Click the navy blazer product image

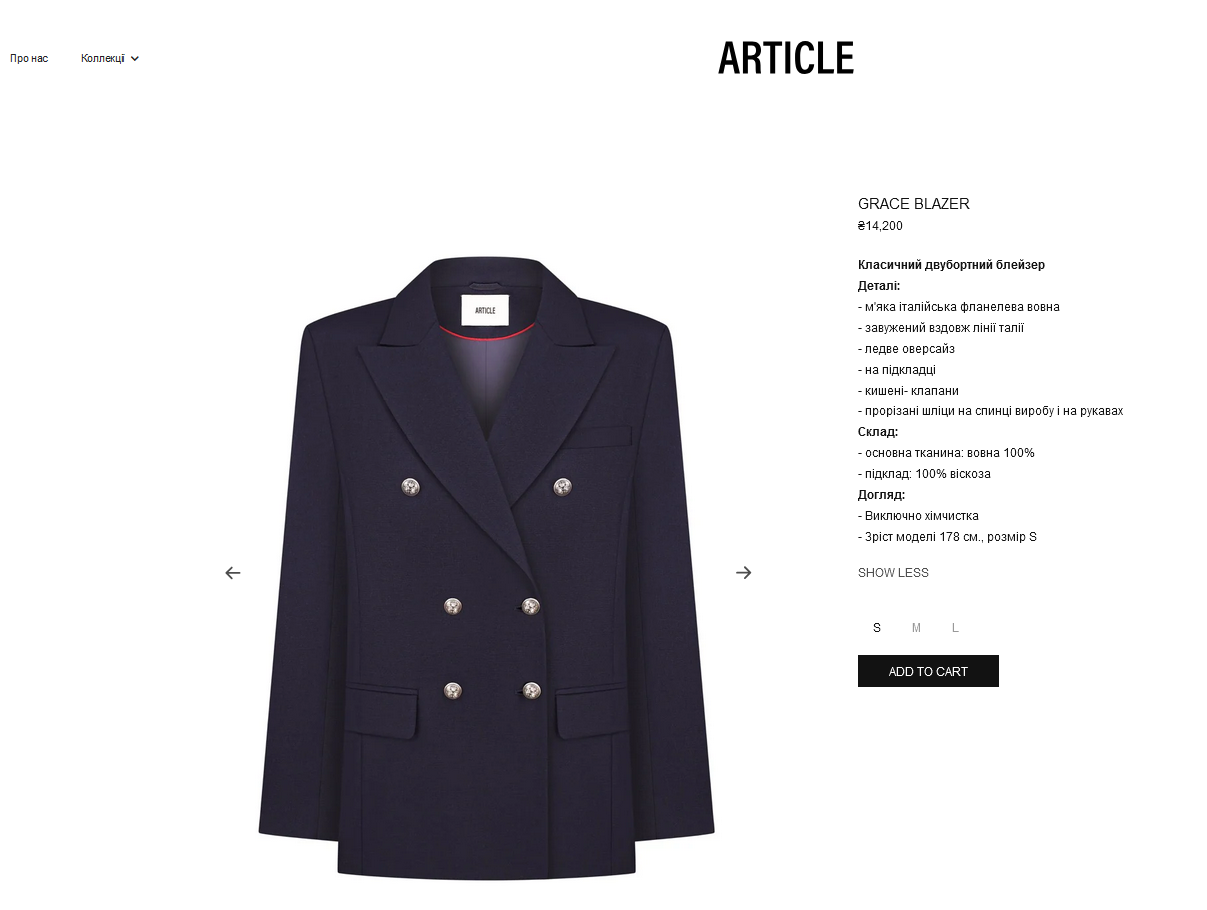pyautogui.click(x=487, y=568)
